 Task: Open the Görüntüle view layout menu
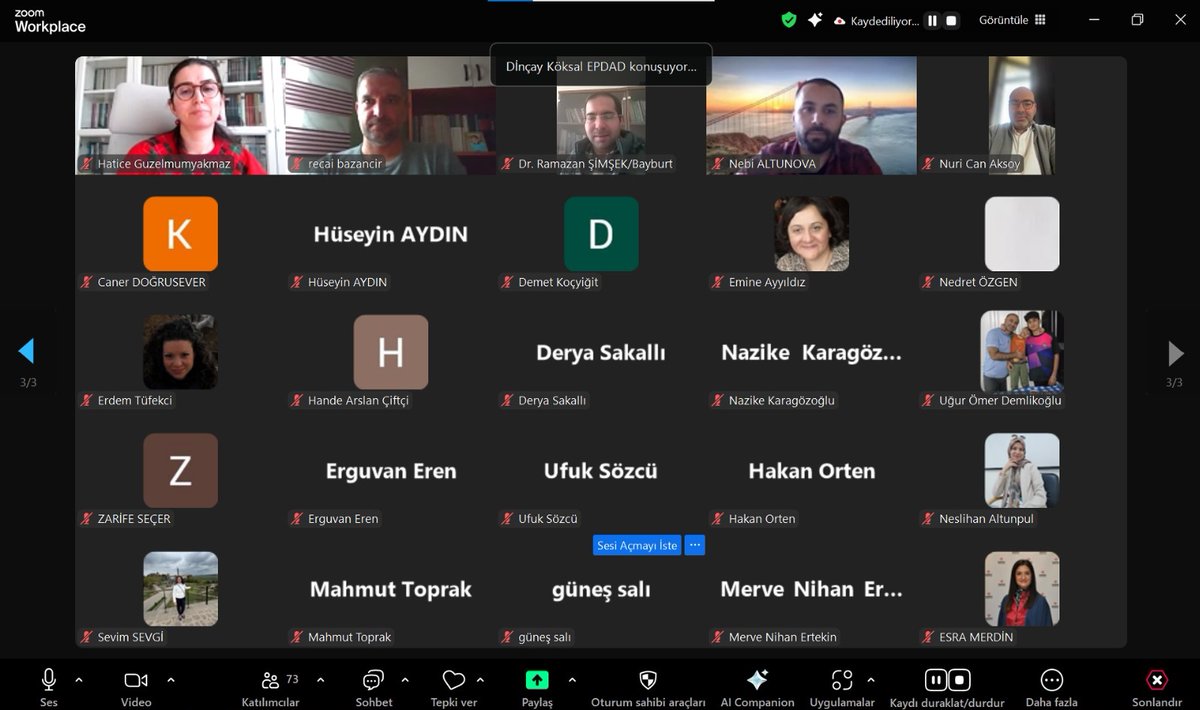point(1012,20)
